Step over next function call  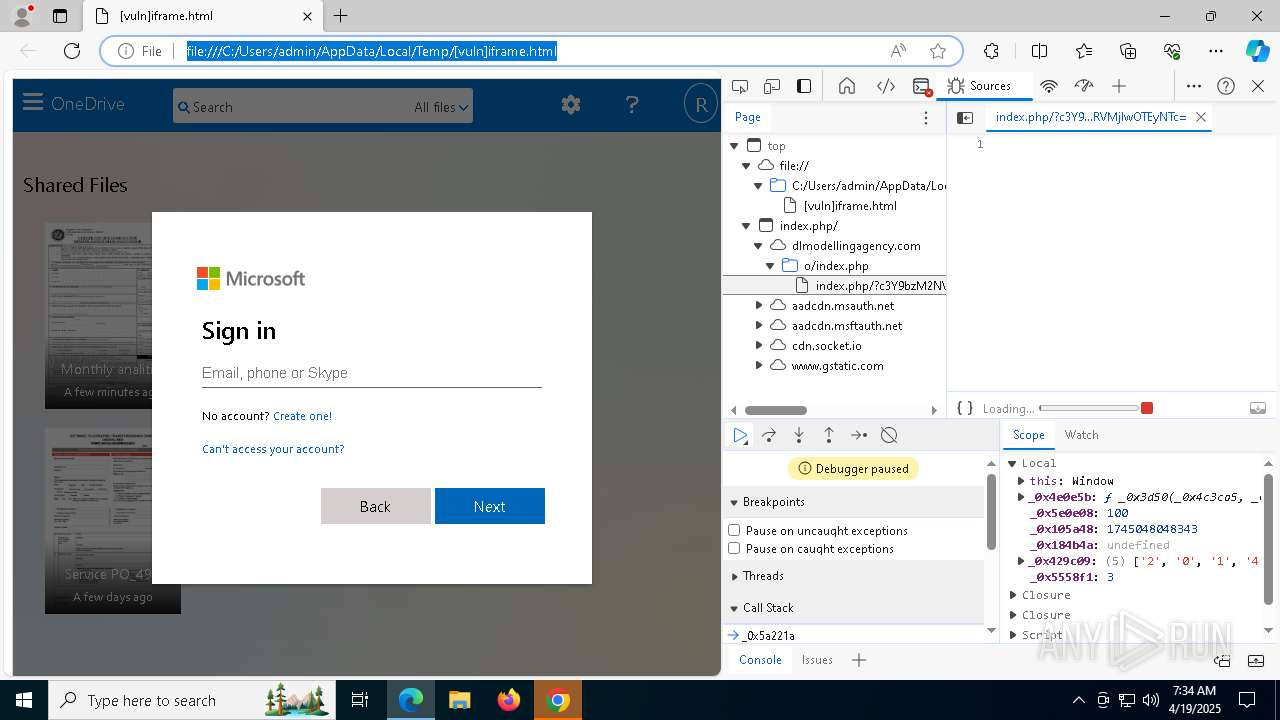click(x=769, y=435)
